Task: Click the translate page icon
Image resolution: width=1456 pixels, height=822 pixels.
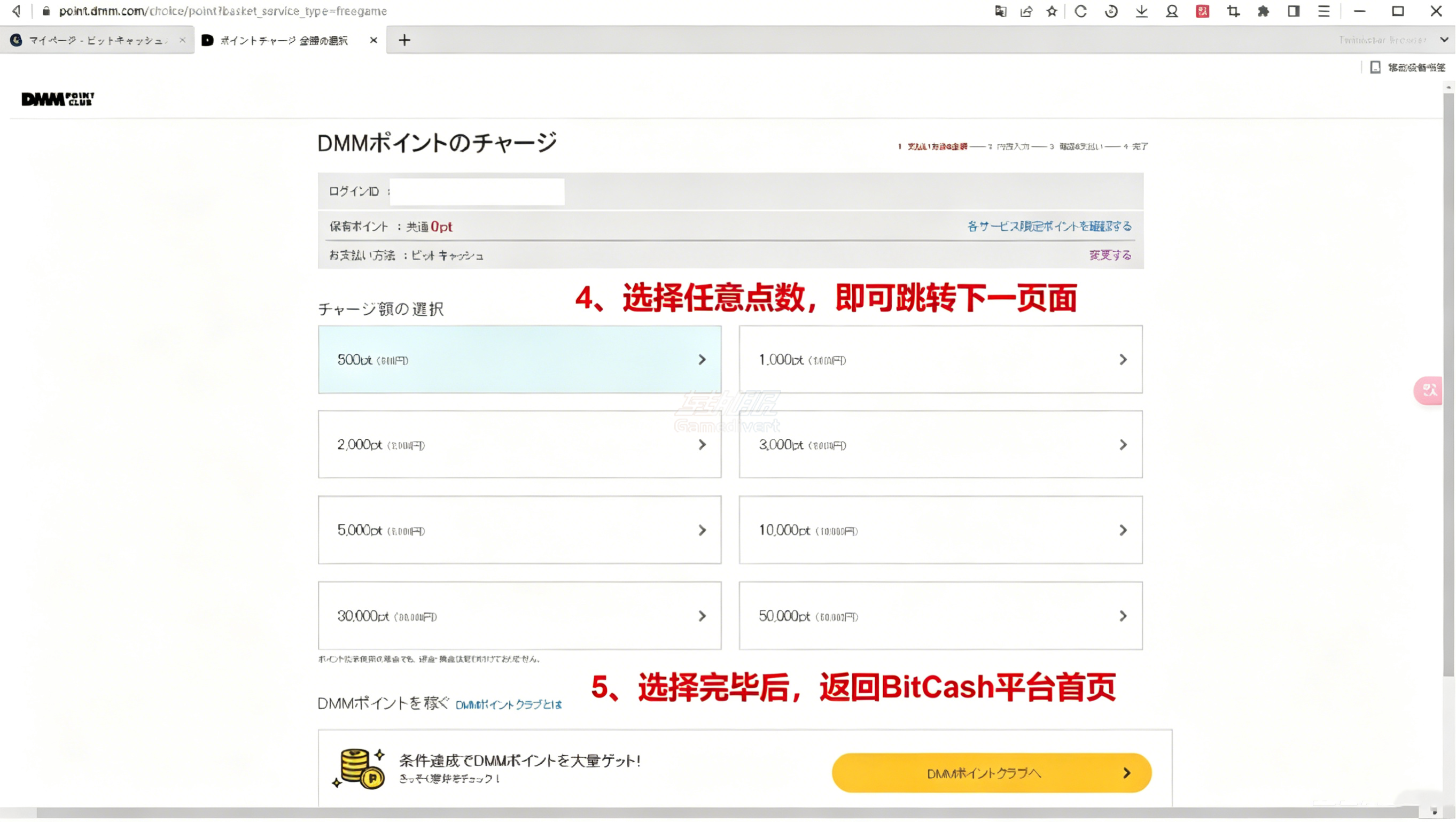Action: coord(1000,11)
